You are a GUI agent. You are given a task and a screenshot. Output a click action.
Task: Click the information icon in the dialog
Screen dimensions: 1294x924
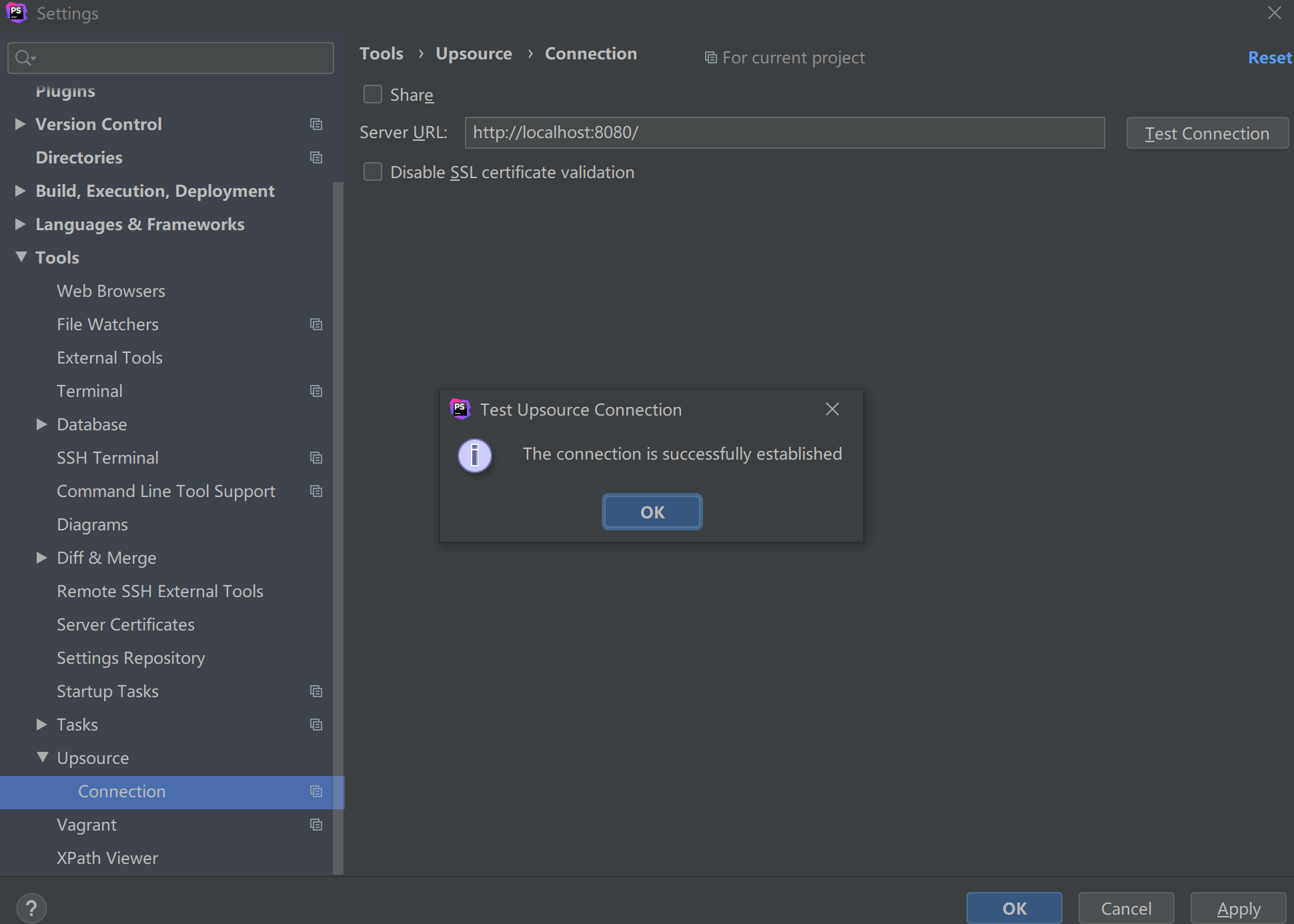click(475, 456)
